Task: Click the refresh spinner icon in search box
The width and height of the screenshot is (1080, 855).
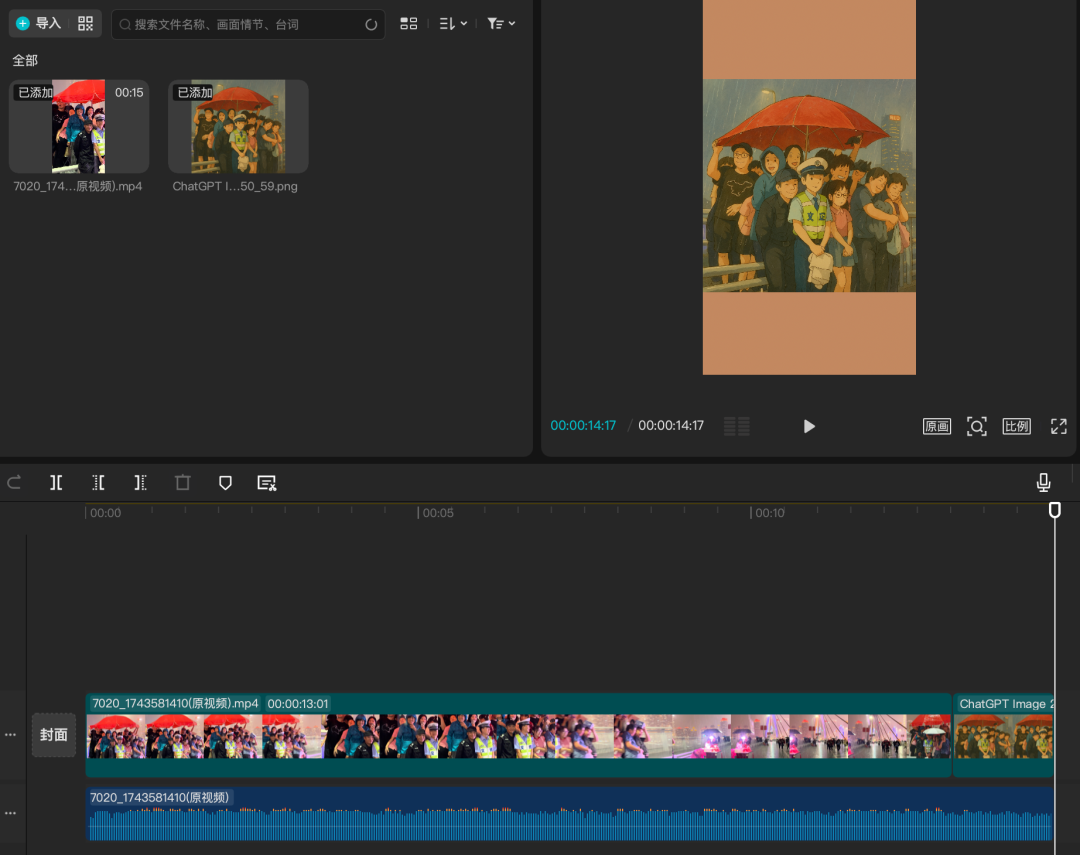Action: pyautogui.click(x=371, y=25)
